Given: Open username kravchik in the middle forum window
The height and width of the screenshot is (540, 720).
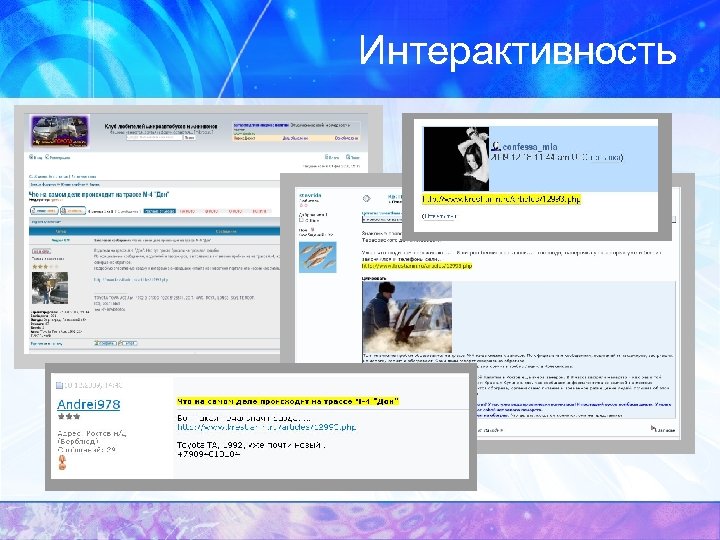Looking at the screenshot, I should (x=310, y=196).
